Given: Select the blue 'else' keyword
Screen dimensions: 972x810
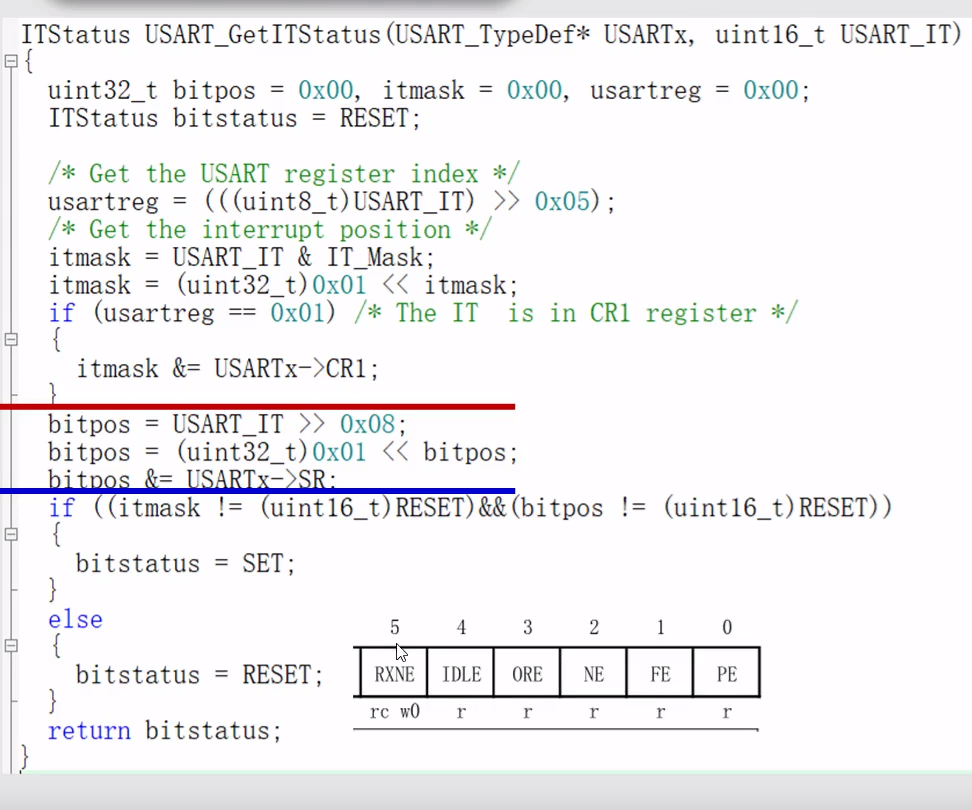Looking at the screenshot, I should pyautogui.click(x=74, y=619).
